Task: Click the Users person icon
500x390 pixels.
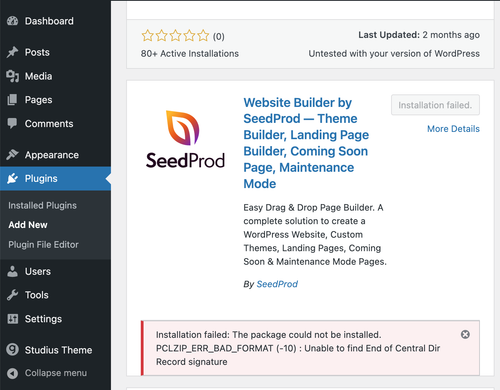Action: point(12,271)
